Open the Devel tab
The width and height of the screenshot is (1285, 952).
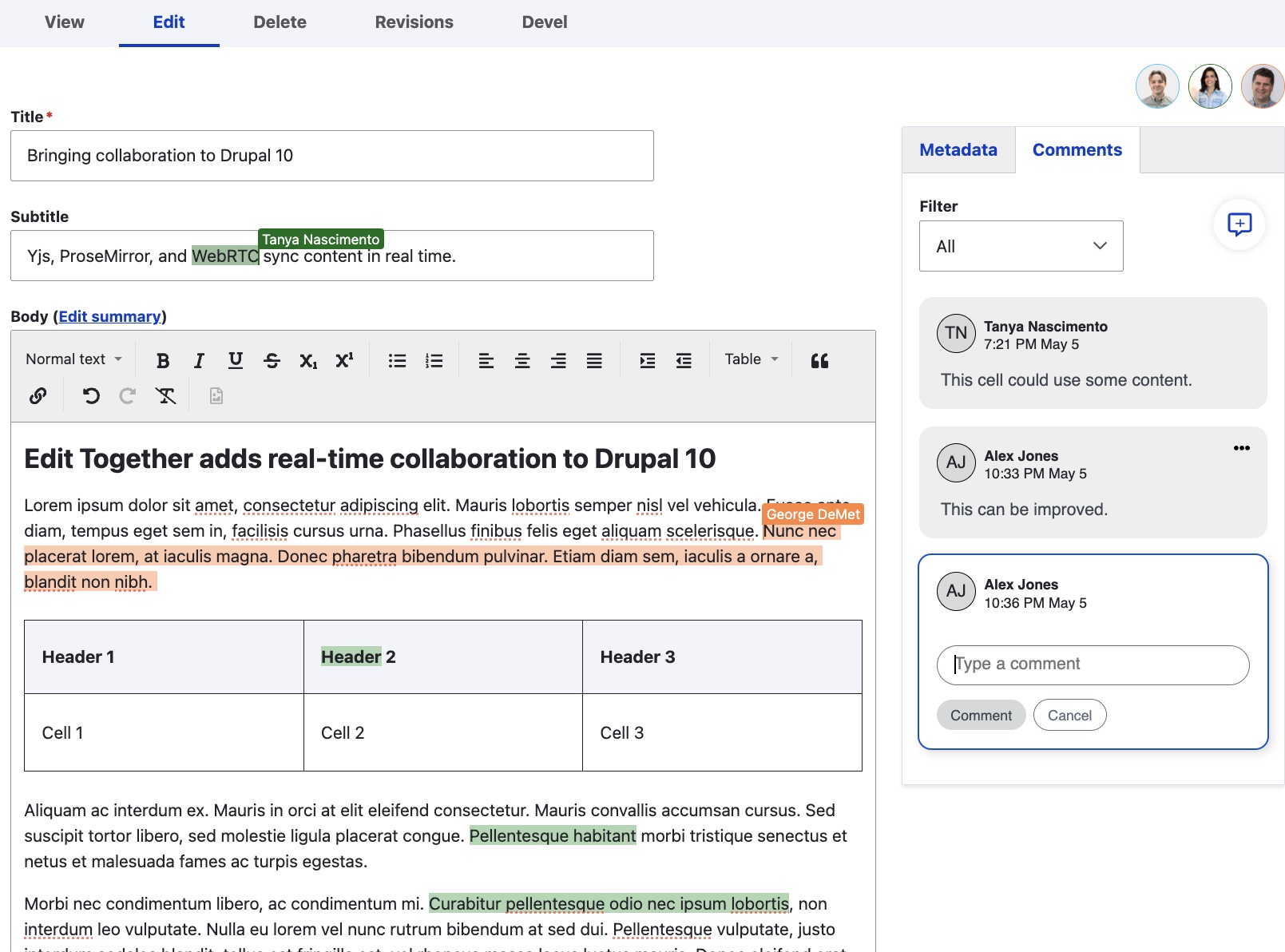click(545, 22)
